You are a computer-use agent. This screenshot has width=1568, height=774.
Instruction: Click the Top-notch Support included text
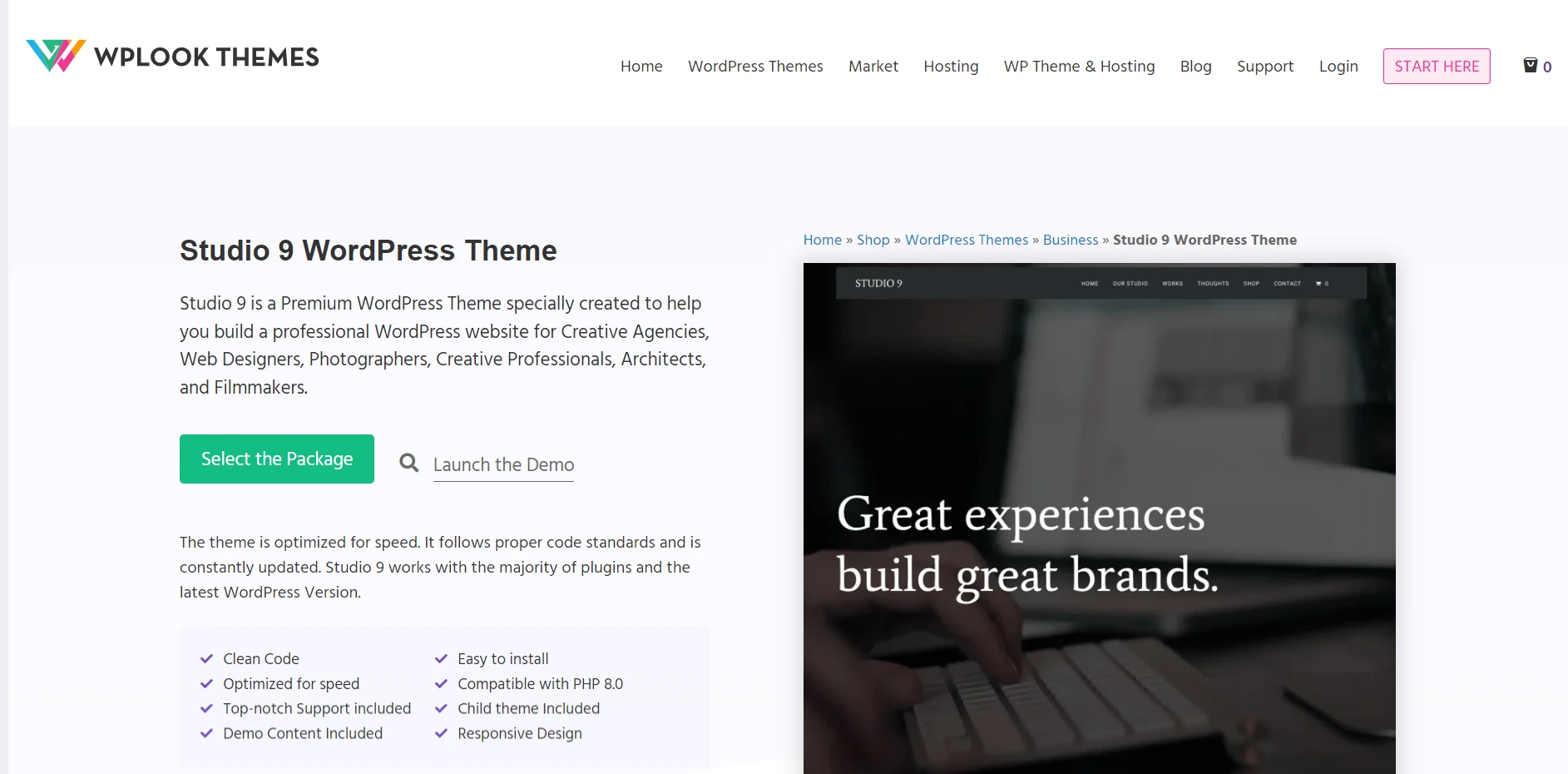317,709
